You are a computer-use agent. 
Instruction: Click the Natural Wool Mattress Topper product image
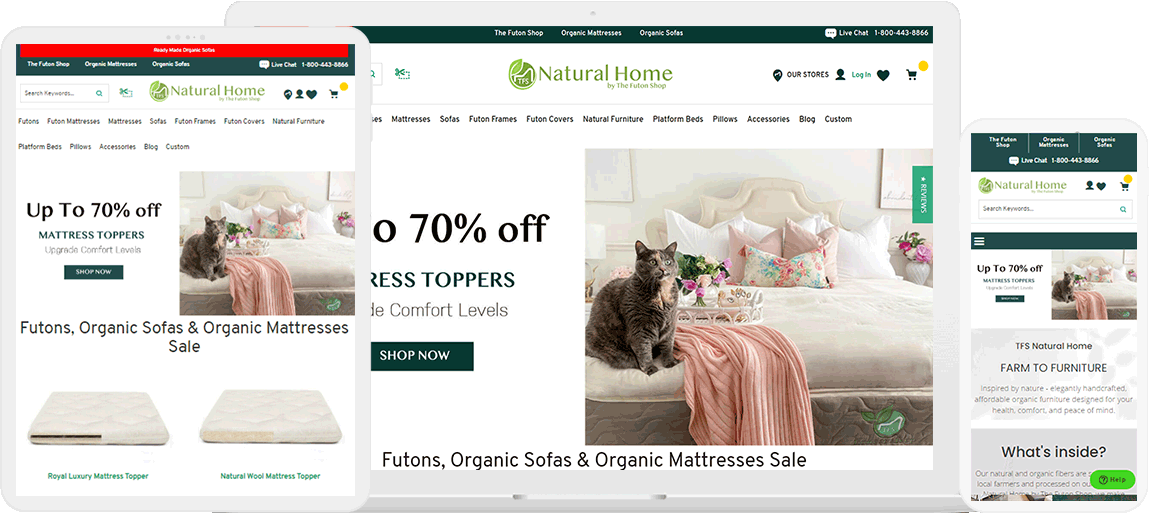270,419
